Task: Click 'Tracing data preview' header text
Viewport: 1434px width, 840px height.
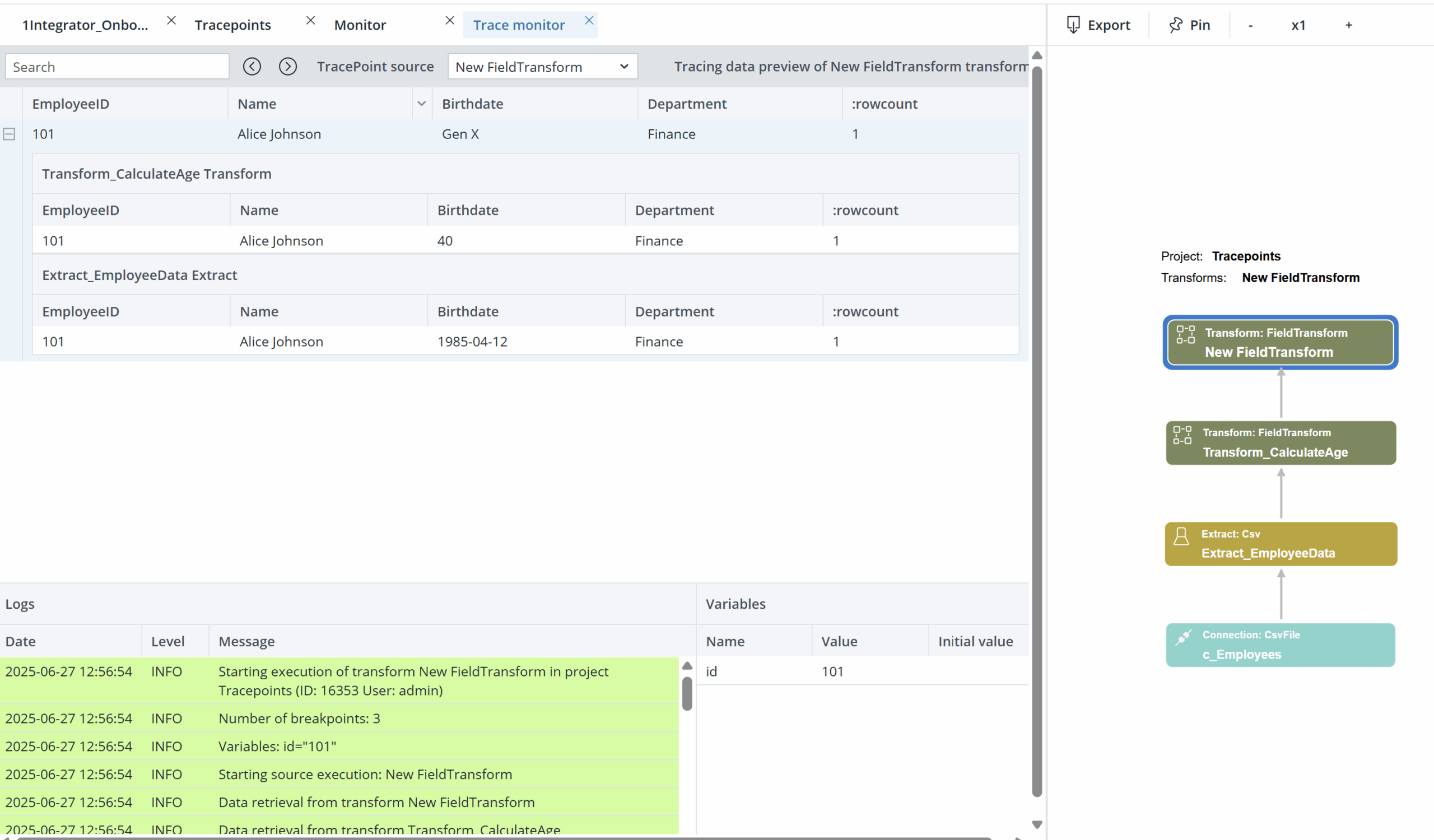Action: click(851, 67)
